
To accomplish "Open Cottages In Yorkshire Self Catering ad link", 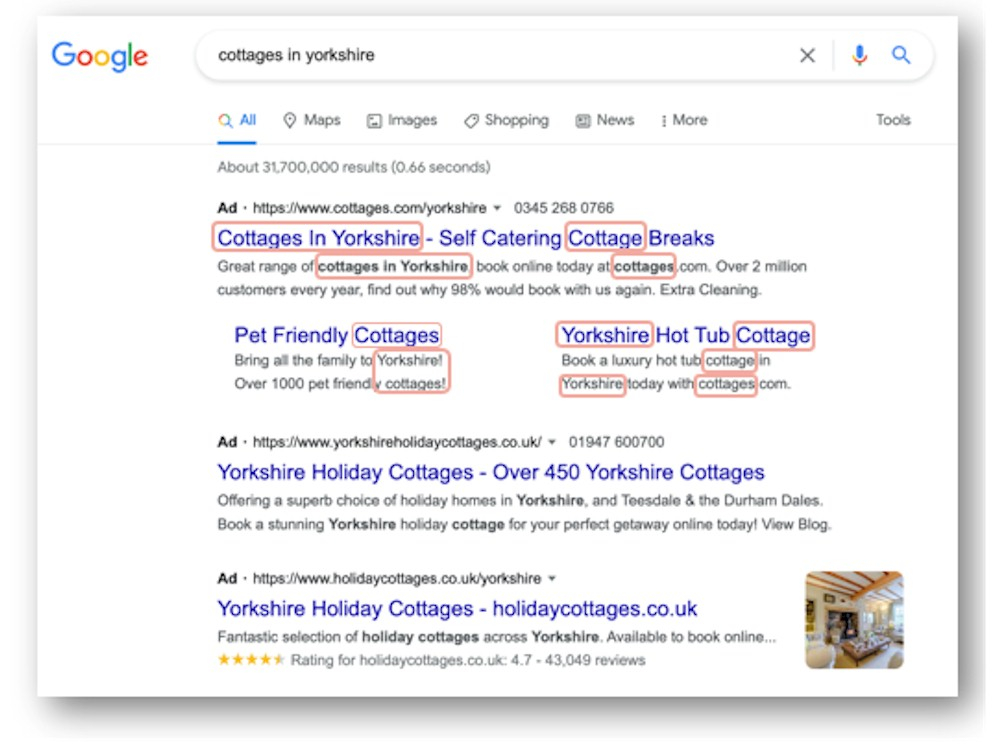I will pyautogui.click(x=466, y=238).
